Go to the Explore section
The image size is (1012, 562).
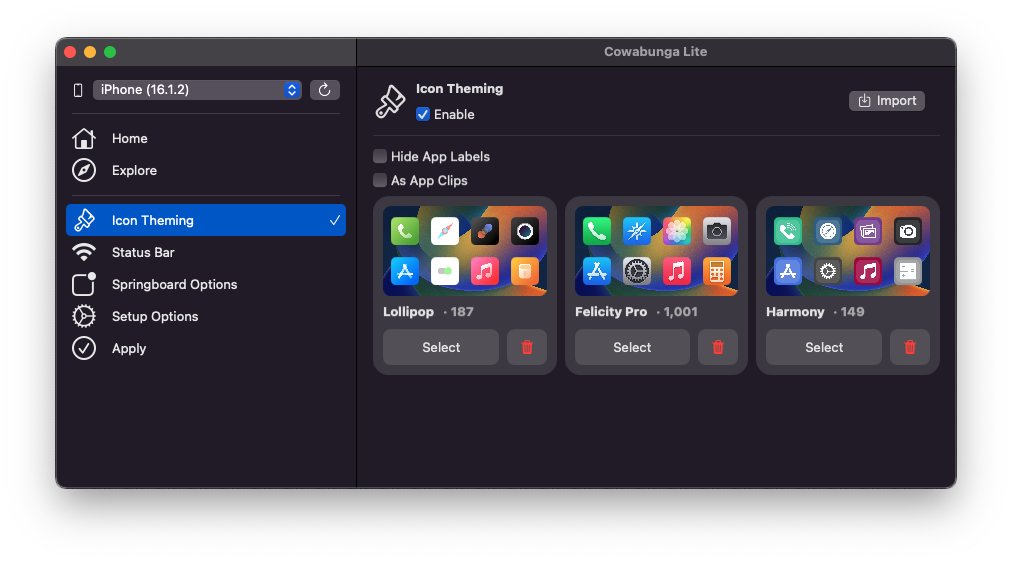206,170
